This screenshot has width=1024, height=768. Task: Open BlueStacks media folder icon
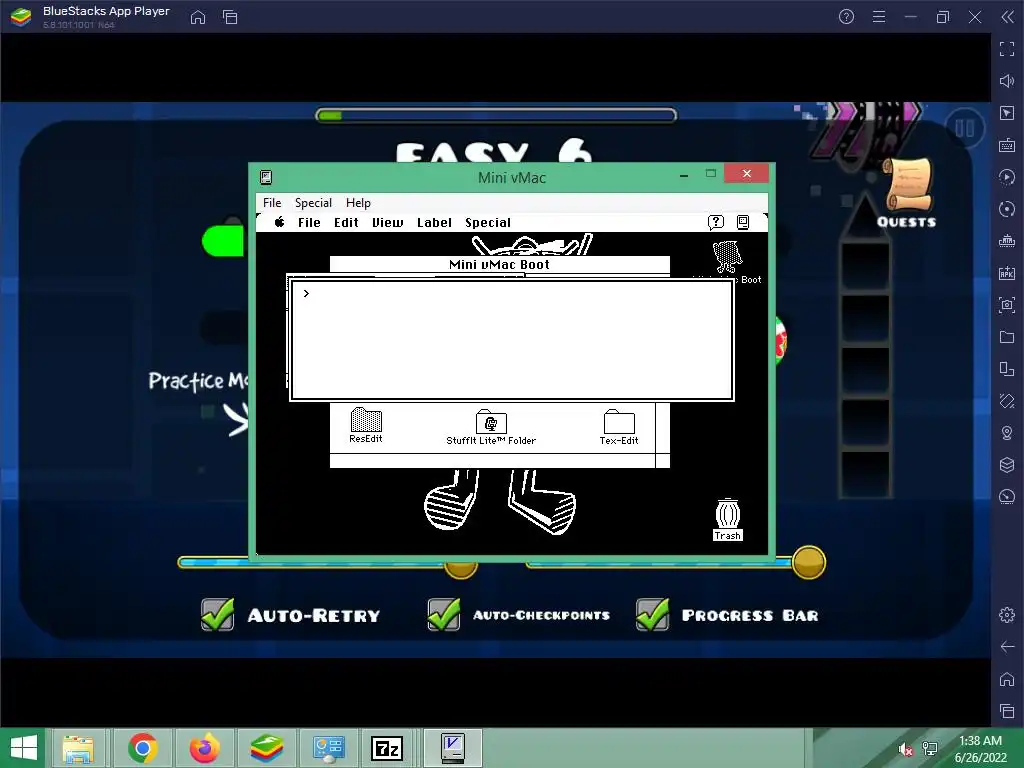[x=1007, y=337]
